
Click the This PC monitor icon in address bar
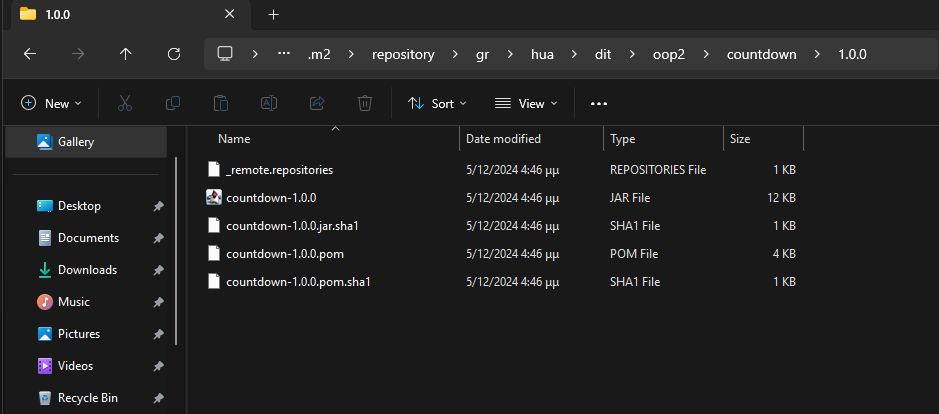tap(225, 55)
